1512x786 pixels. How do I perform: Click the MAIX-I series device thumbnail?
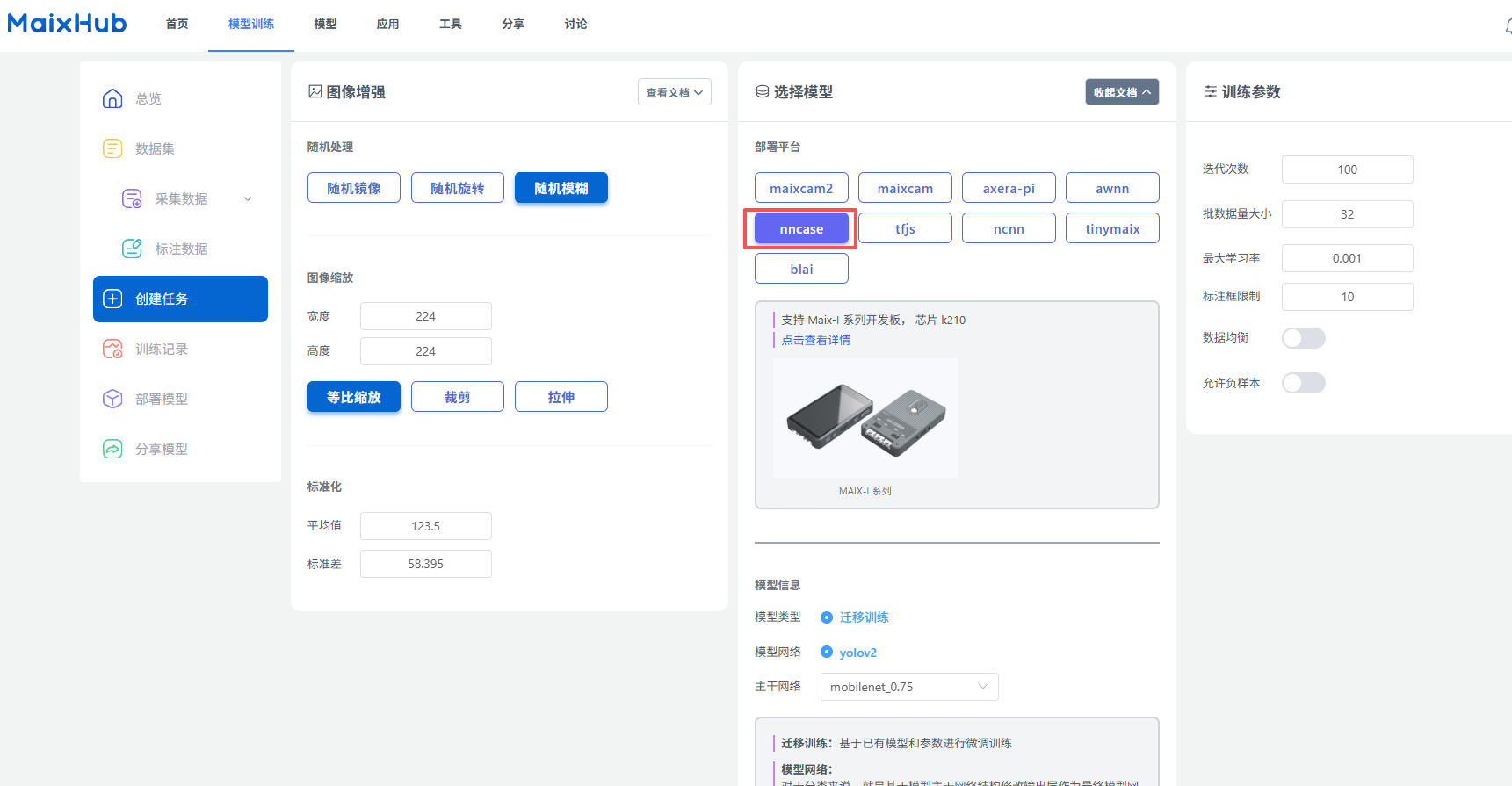pos(865,418)
